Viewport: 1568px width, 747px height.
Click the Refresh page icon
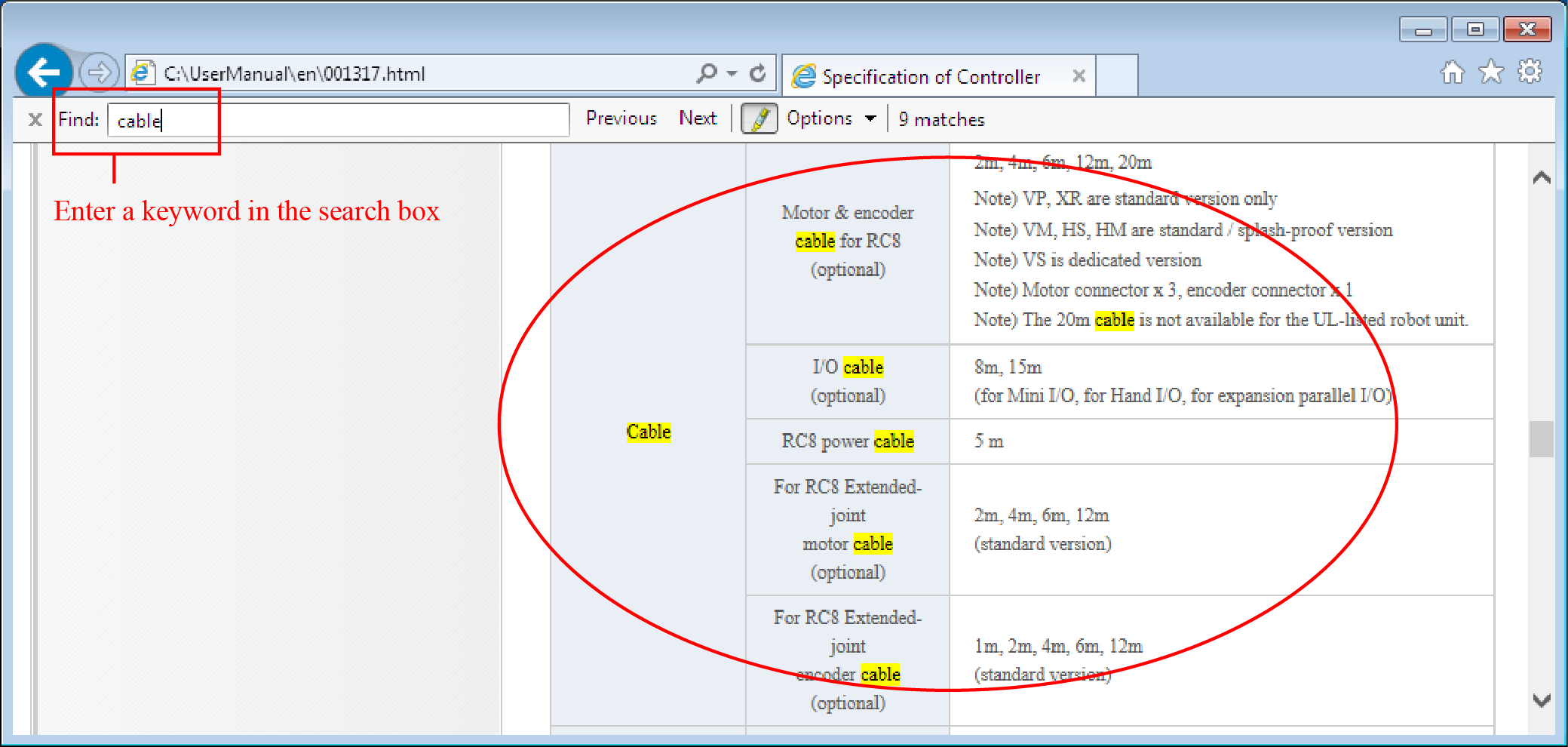click(x=758, y=73)
